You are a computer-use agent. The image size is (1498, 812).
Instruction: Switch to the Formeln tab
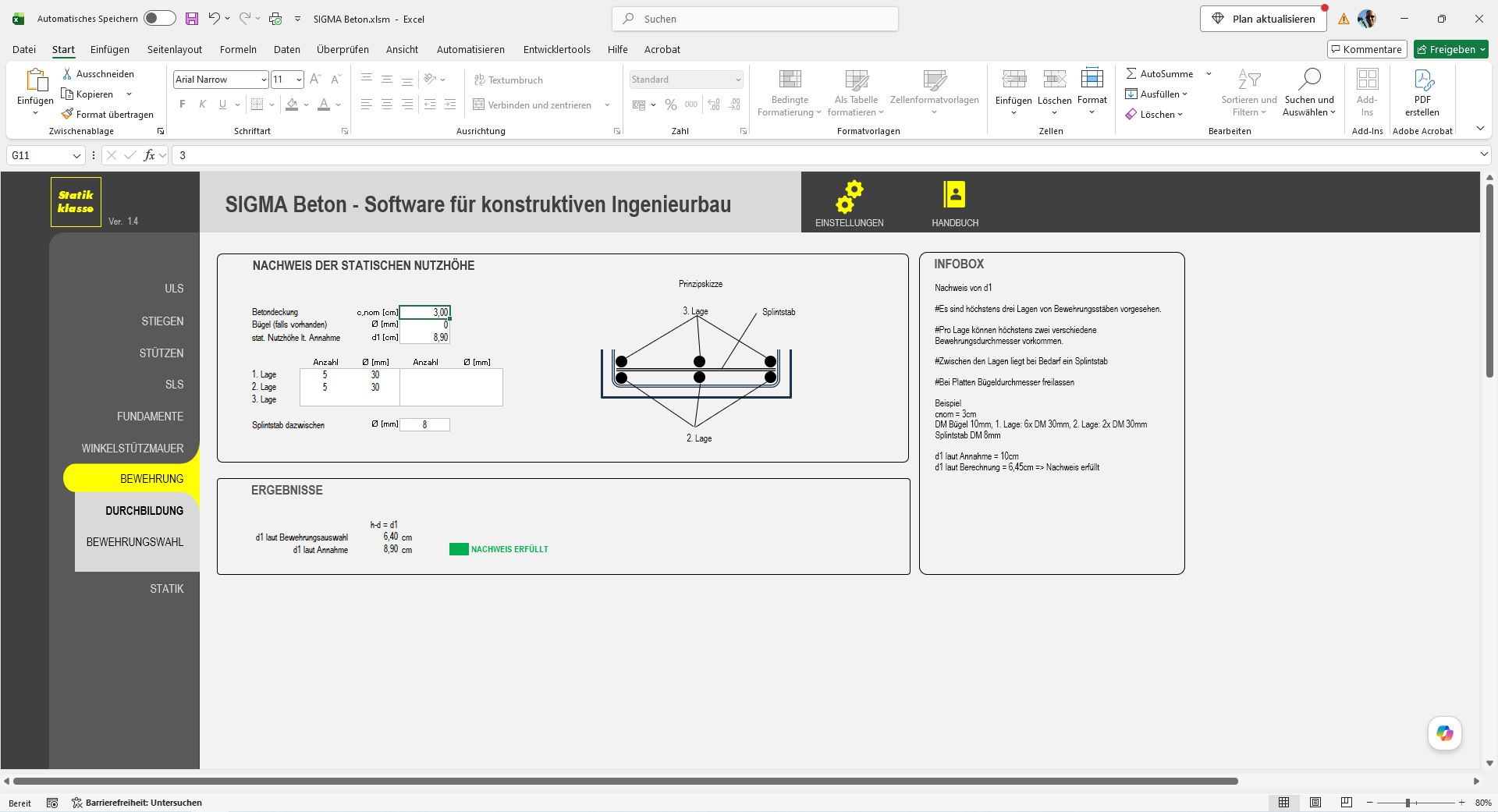238,49
